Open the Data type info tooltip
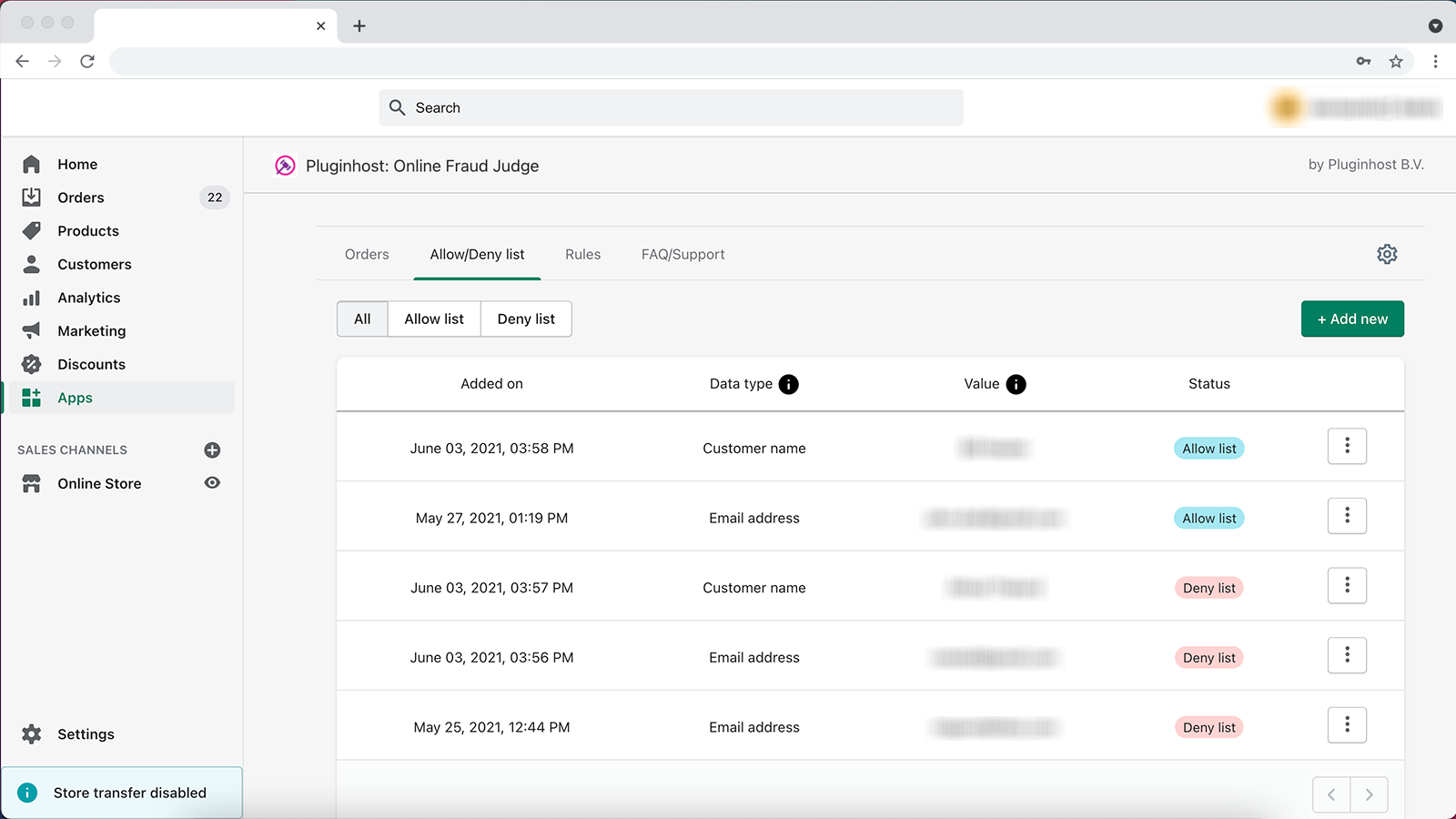This screenshot has width=1456, height=819. point(788,384)
